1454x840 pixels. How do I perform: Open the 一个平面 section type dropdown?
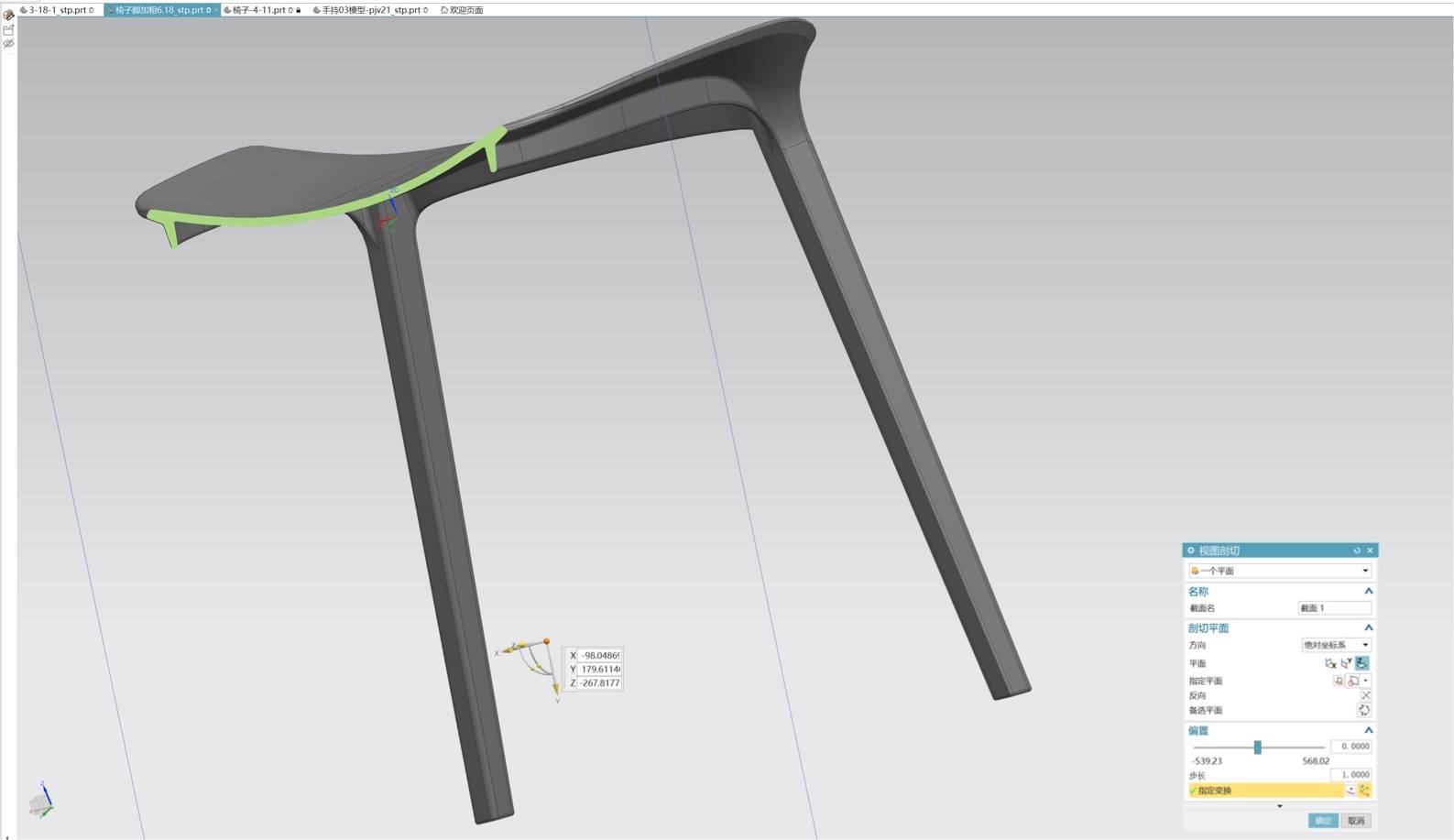click(x=1279, y=571)
